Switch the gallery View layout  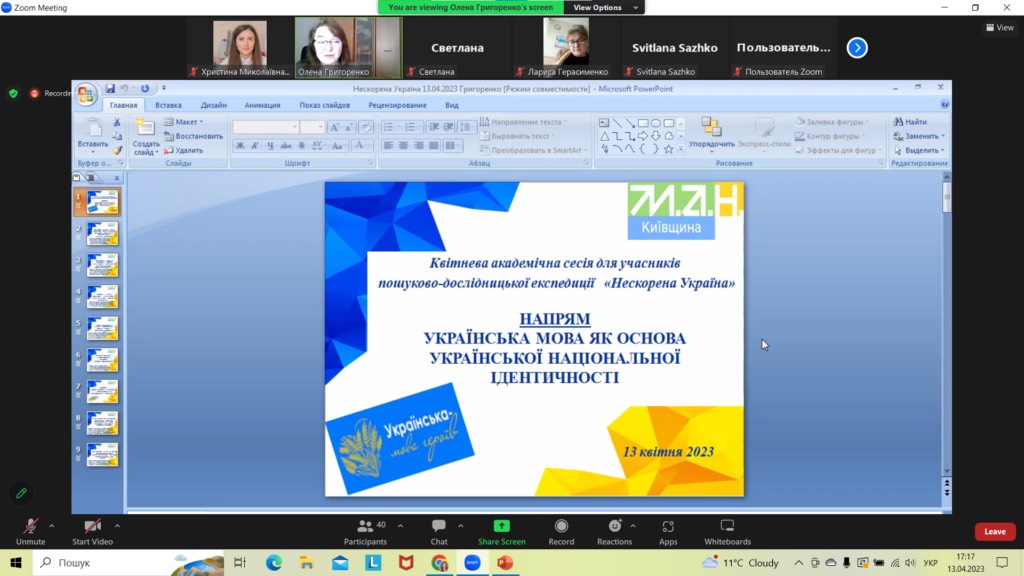(999, 28)
